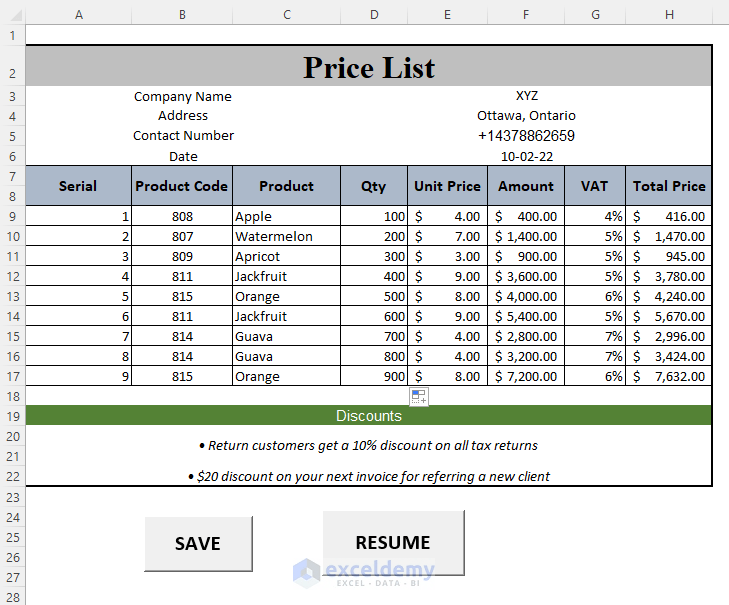The width and height of the screenshot is (729, 605).
Task: Click the Product header cell
Action: click(286, 186)
